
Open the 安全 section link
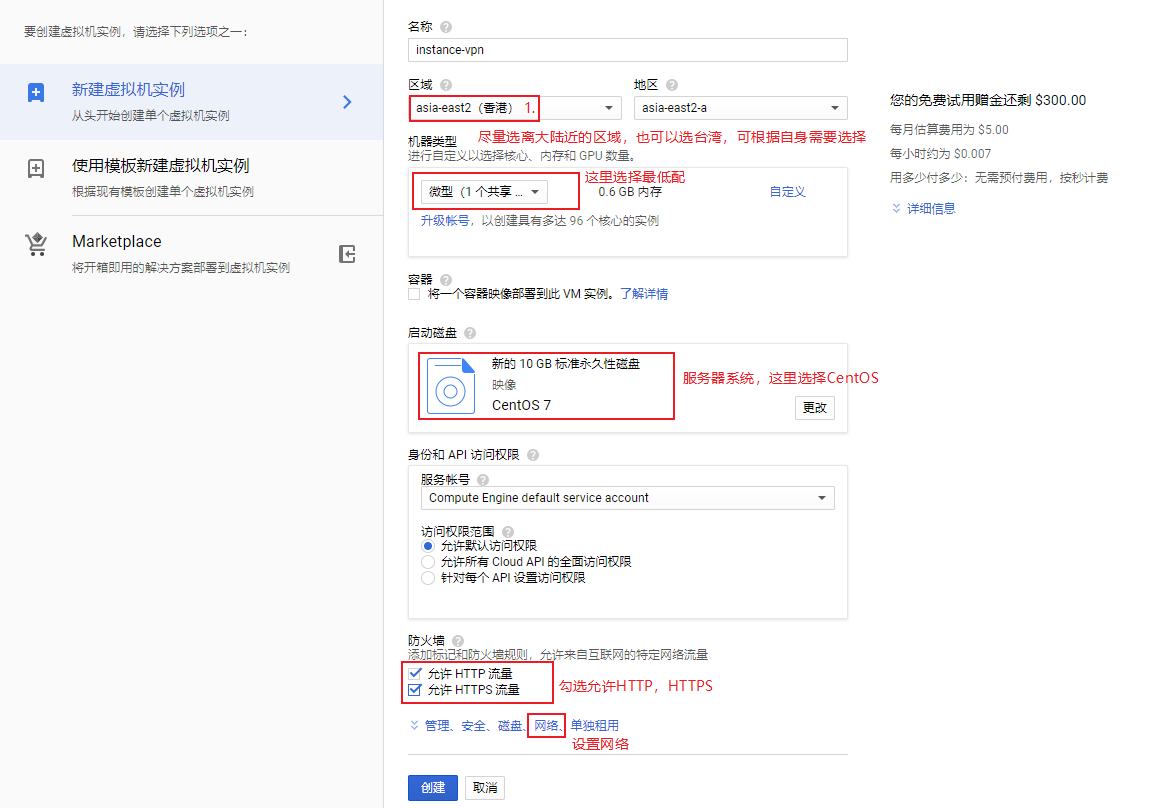473,726
